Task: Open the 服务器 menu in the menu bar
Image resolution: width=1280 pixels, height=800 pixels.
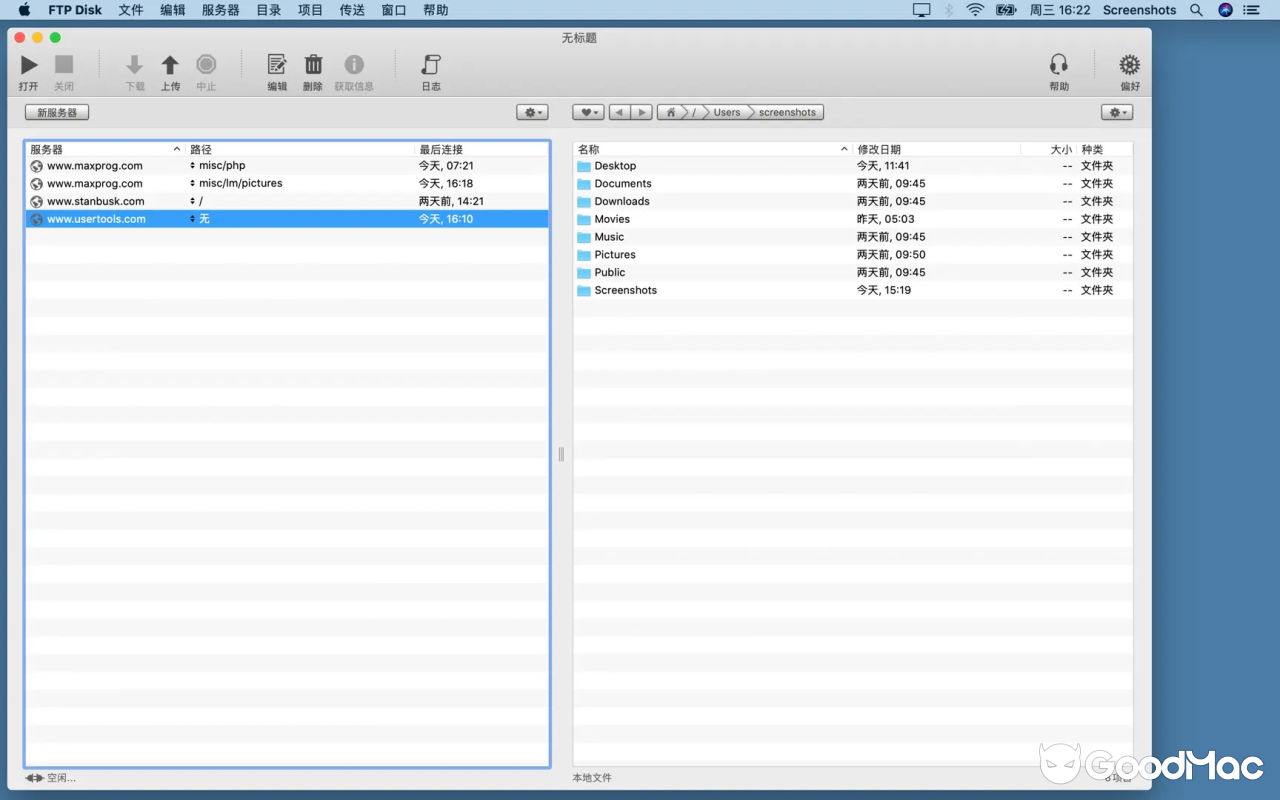Action: (x=219, y=10)
